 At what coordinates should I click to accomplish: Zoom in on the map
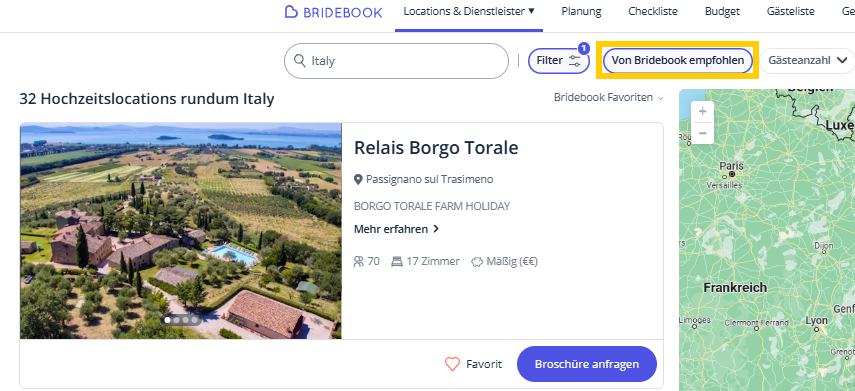pos(702,111)
